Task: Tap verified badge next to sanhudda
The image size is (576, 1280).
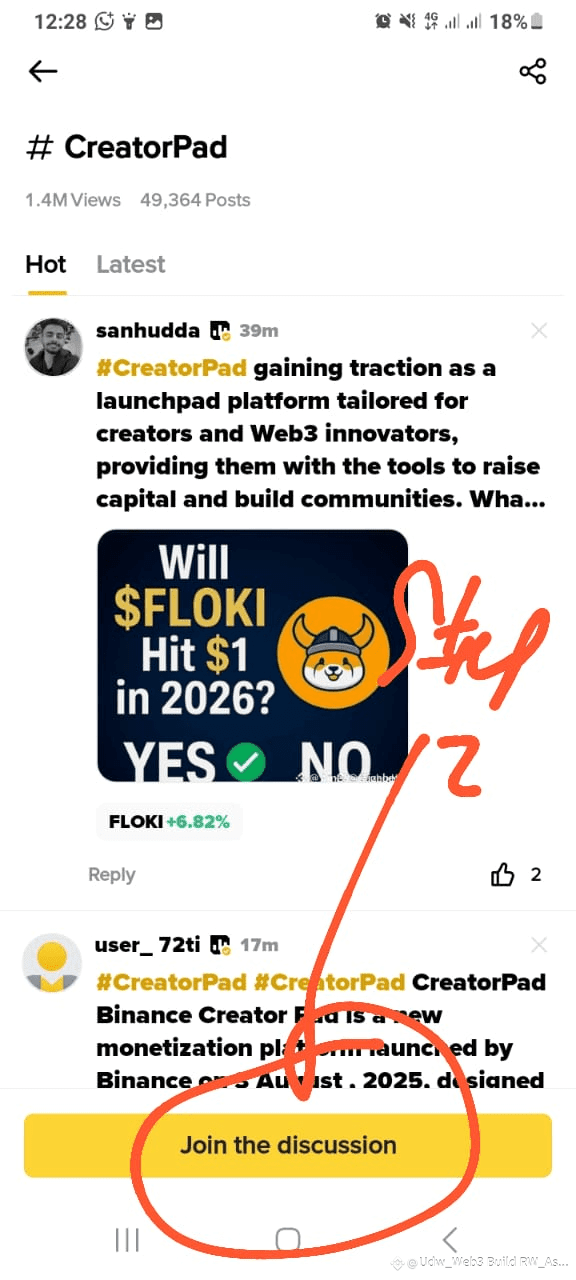Action: click(x=220, y=331)
